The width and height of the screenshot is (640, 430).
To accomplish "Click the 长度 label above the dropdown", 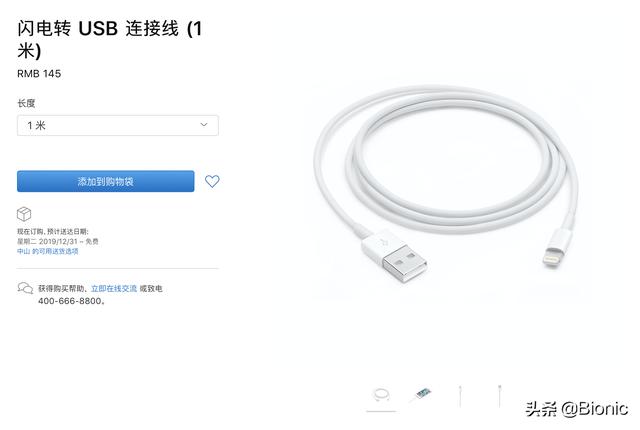I will click(26, 103).
